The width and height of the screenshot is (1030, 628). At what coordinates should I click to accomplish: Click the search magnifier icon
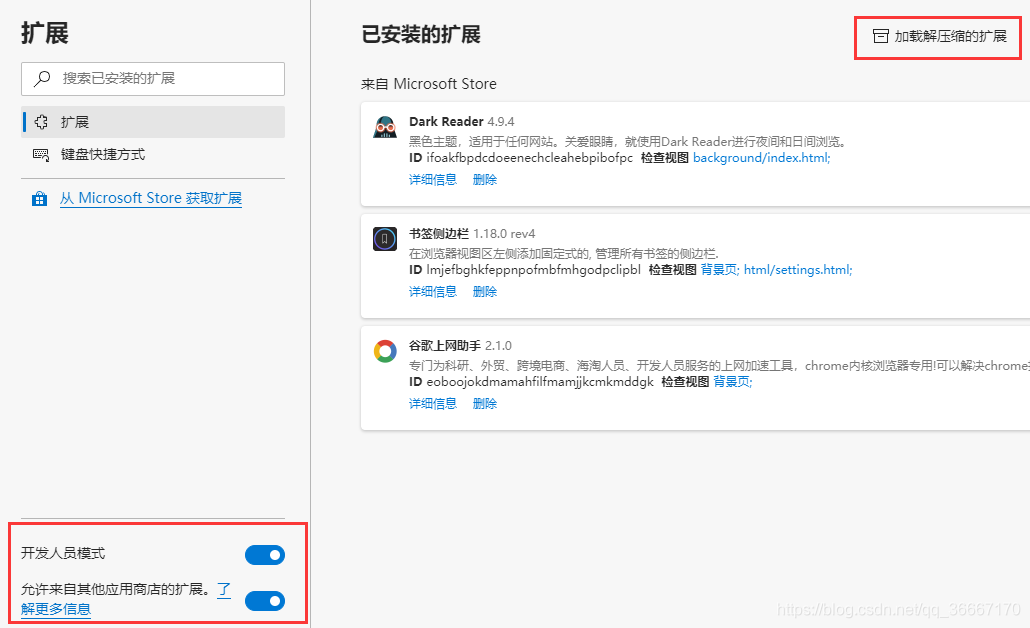pos(43,79)
